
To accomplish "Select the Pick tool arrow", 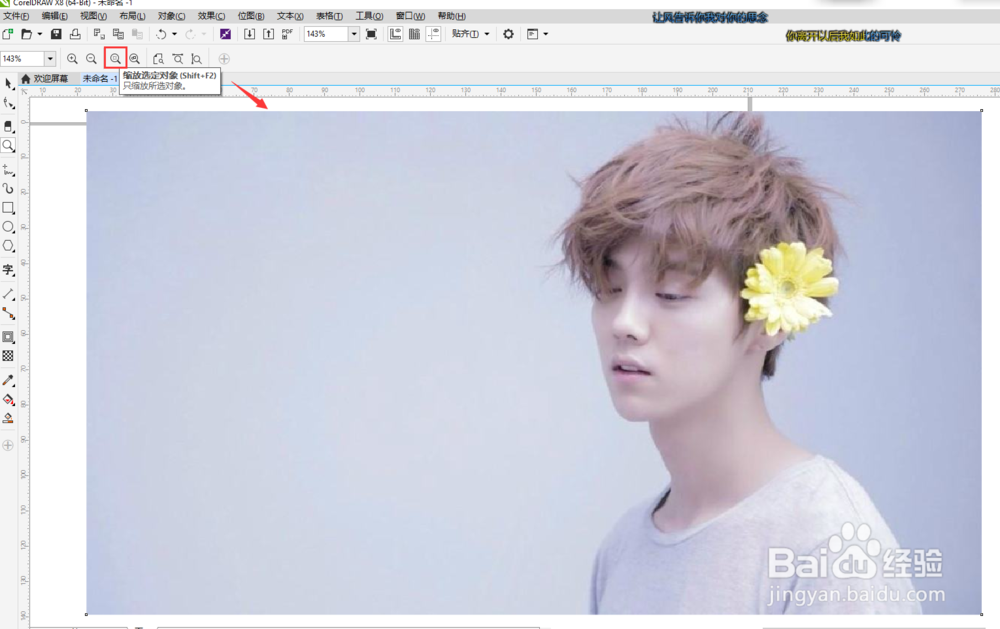I will point(8,84).
